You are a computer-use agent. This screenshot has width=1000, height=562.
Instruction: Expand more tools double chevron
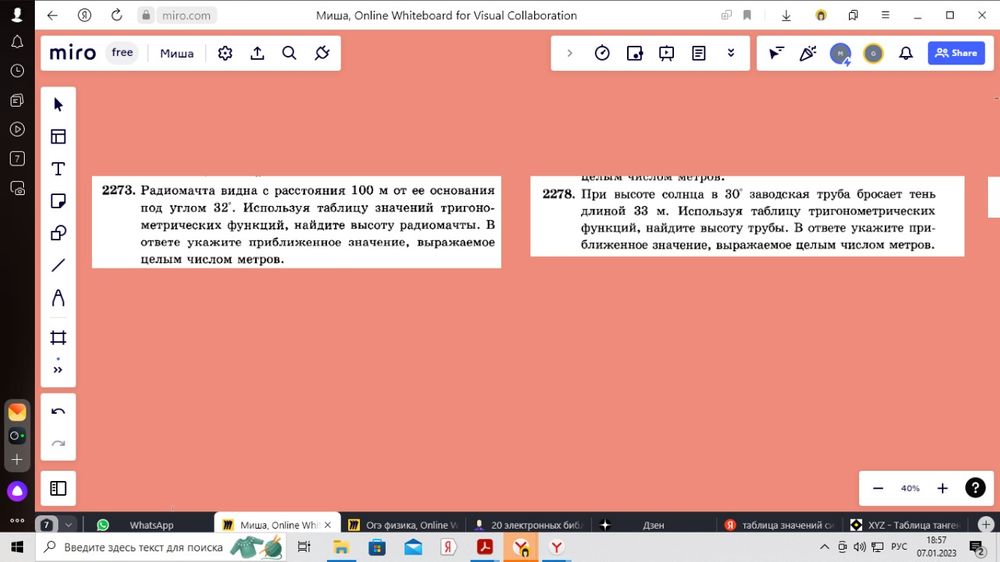coord(58,369)
